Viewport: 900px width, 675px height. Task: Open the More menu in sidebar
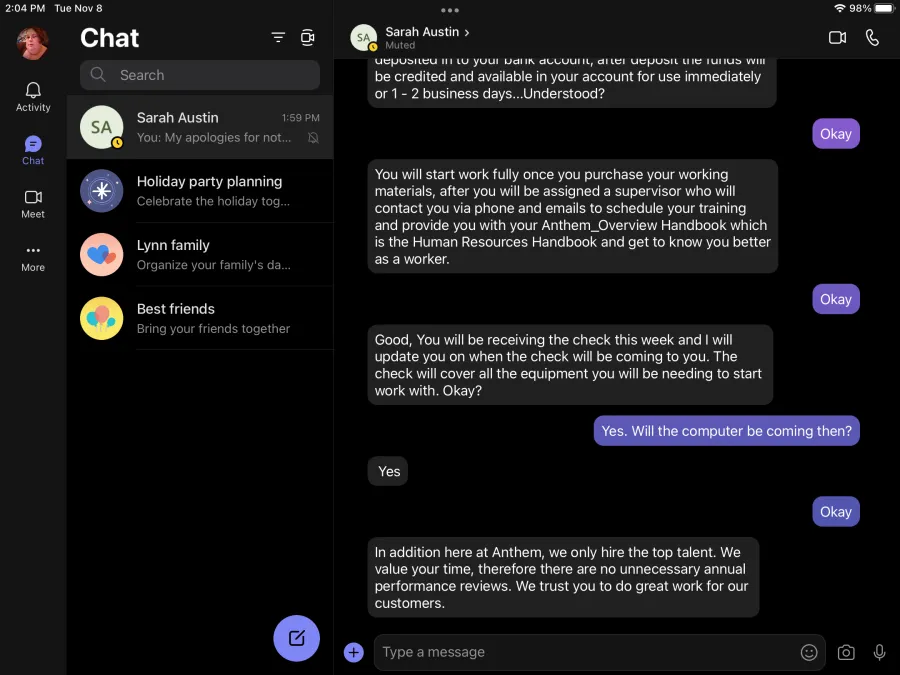(x=33, y=258)
